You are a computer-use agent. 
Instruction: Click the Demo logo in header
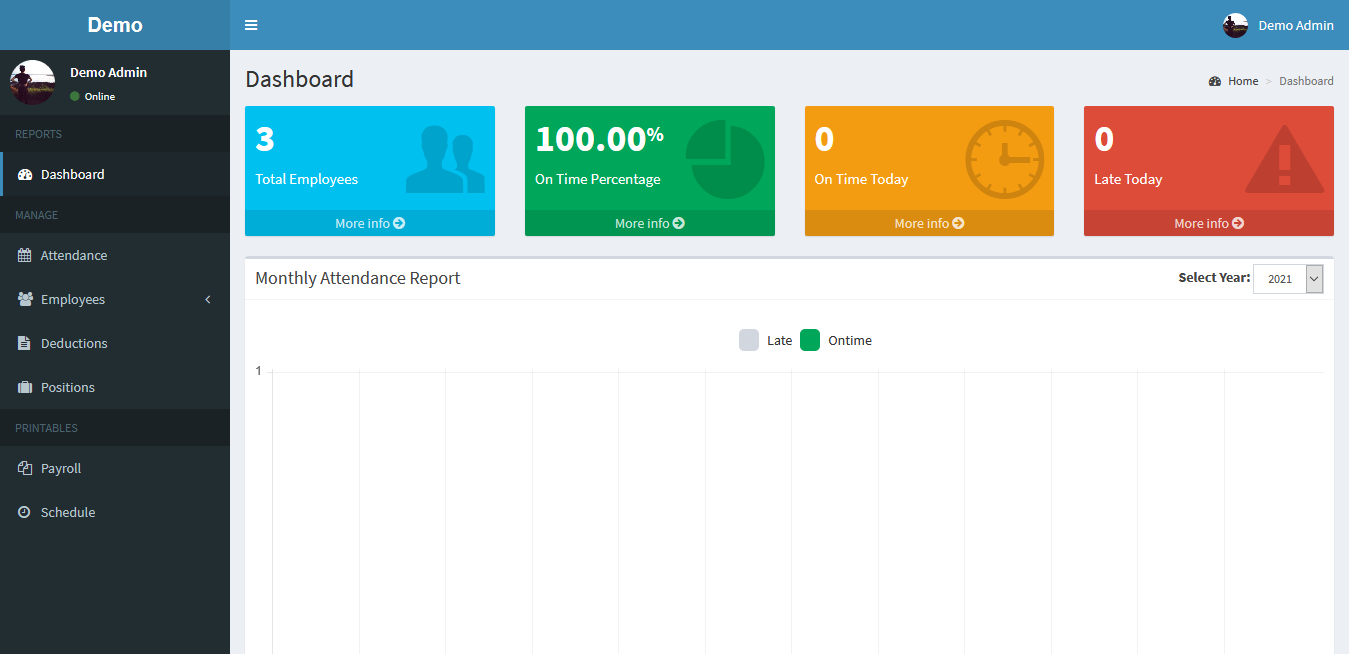click(x=115, y=25)
